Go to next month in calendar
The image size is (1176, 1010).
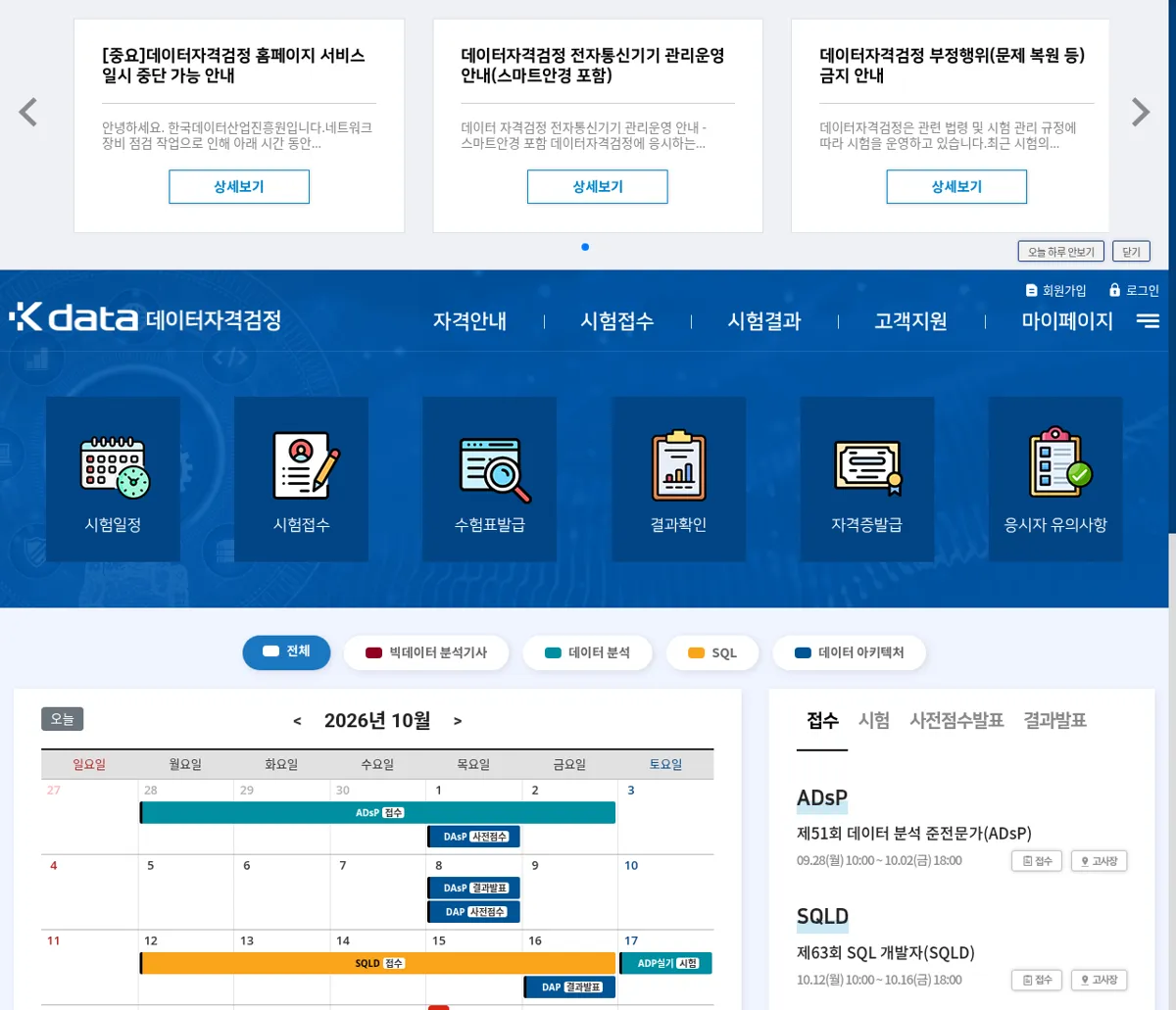click(x=458, y=722)
